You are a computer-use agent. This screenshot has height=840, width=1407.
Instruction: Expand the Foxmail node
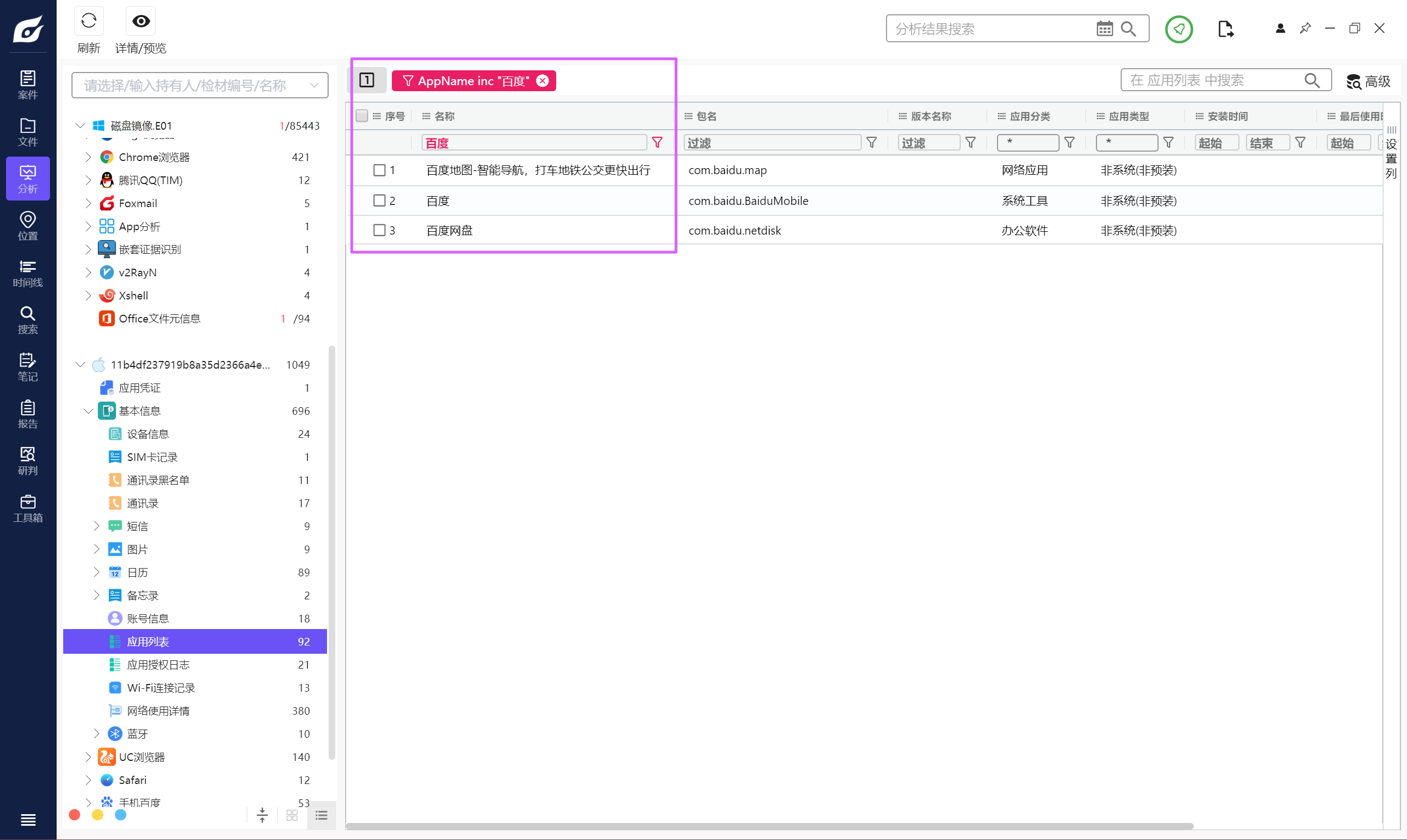tap(88, 203)
